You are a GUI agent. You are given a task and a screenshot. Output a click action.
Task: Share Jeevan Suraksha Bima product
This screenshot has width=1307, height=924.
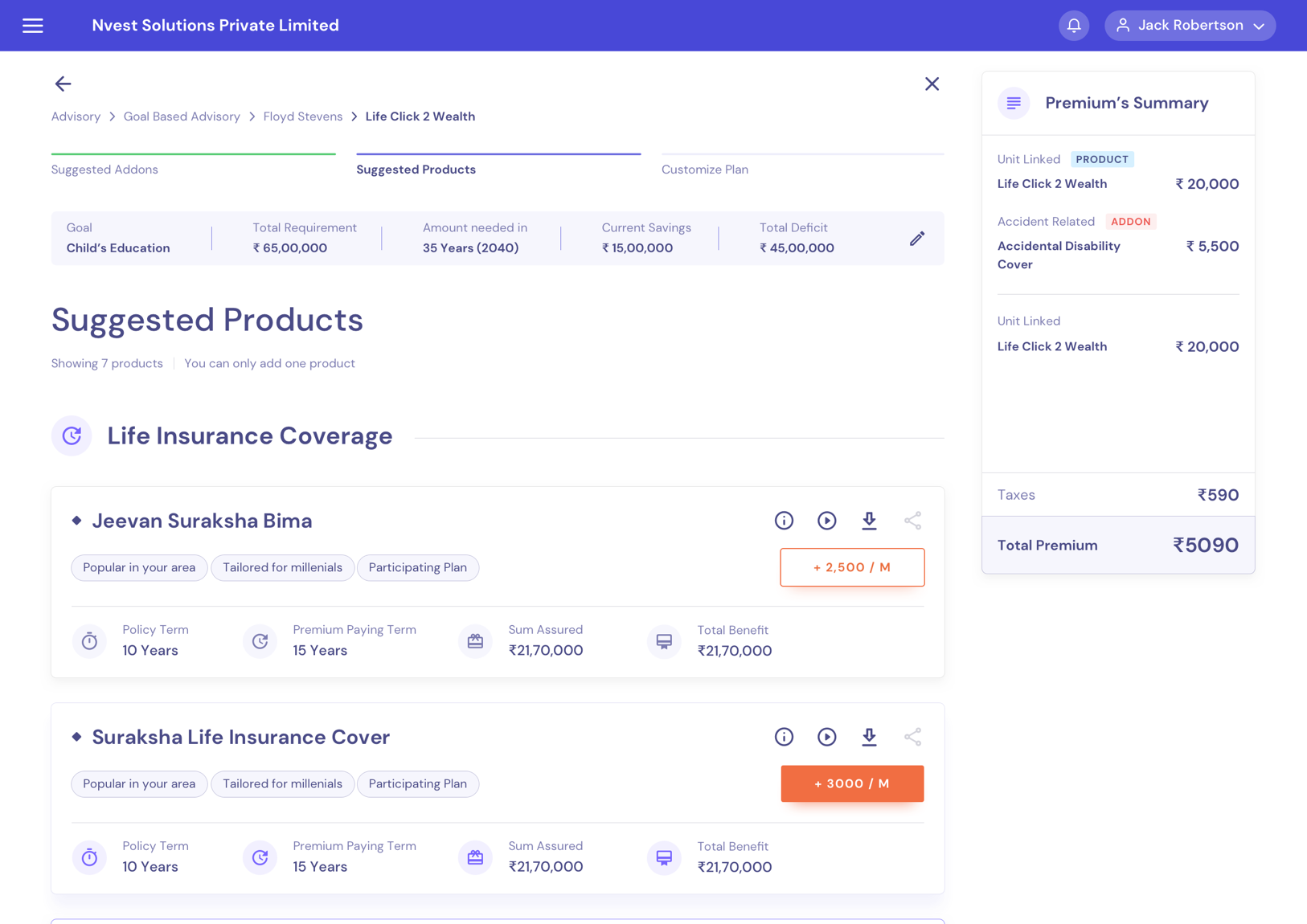coord(912,521)
